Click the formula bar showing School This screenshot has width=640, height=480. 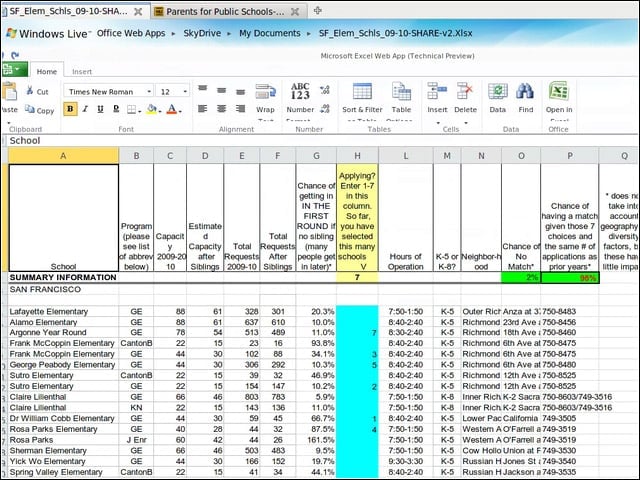[x=322, y=140]
